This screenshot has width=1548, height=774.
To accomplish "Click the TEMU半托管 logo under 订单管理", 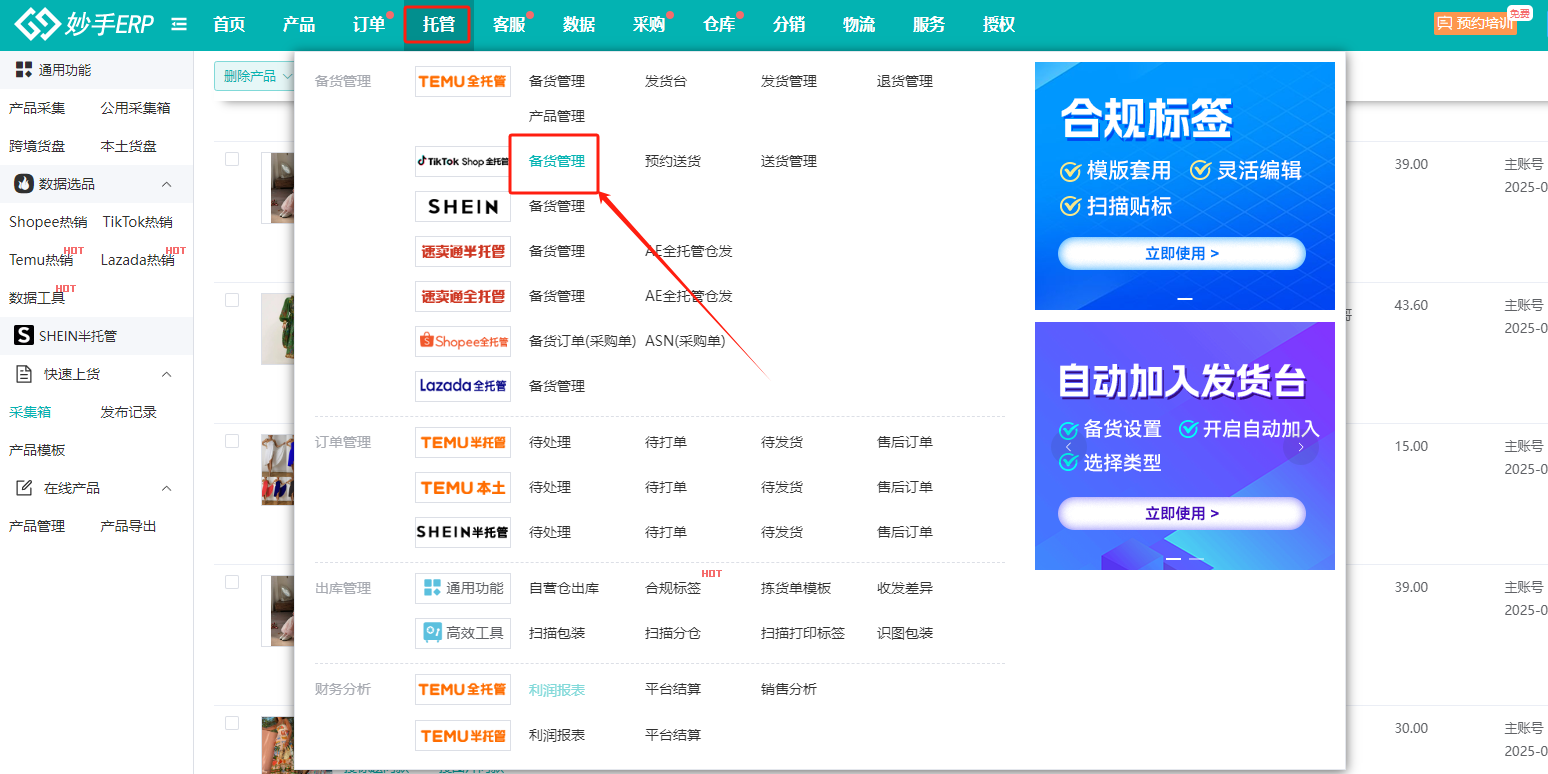I will click(463, 442).
